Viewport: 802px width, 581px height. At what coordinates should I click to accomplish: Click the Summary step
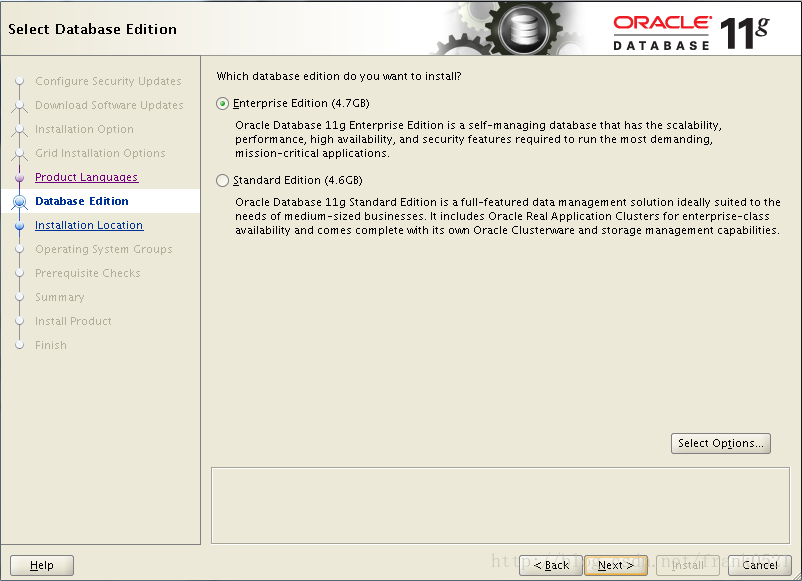coord(59,297)
